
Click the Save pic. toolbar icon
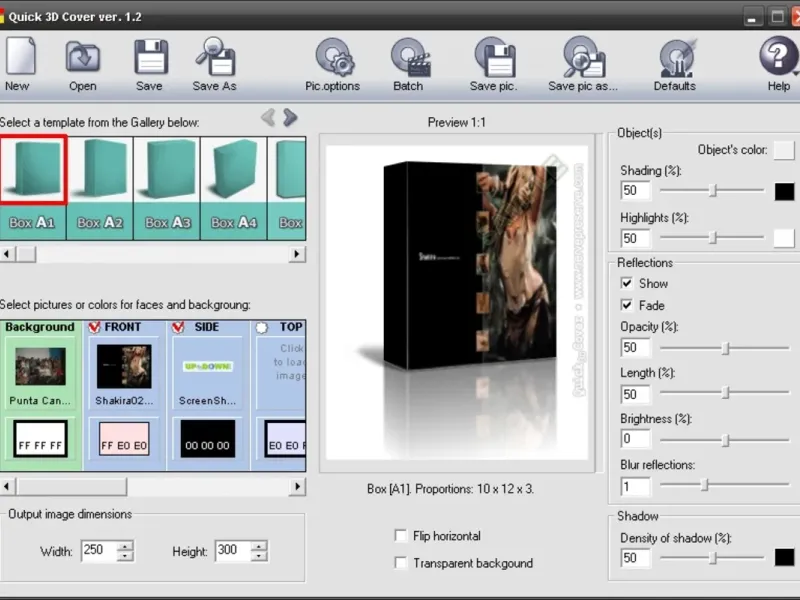(x=493, y=57)
